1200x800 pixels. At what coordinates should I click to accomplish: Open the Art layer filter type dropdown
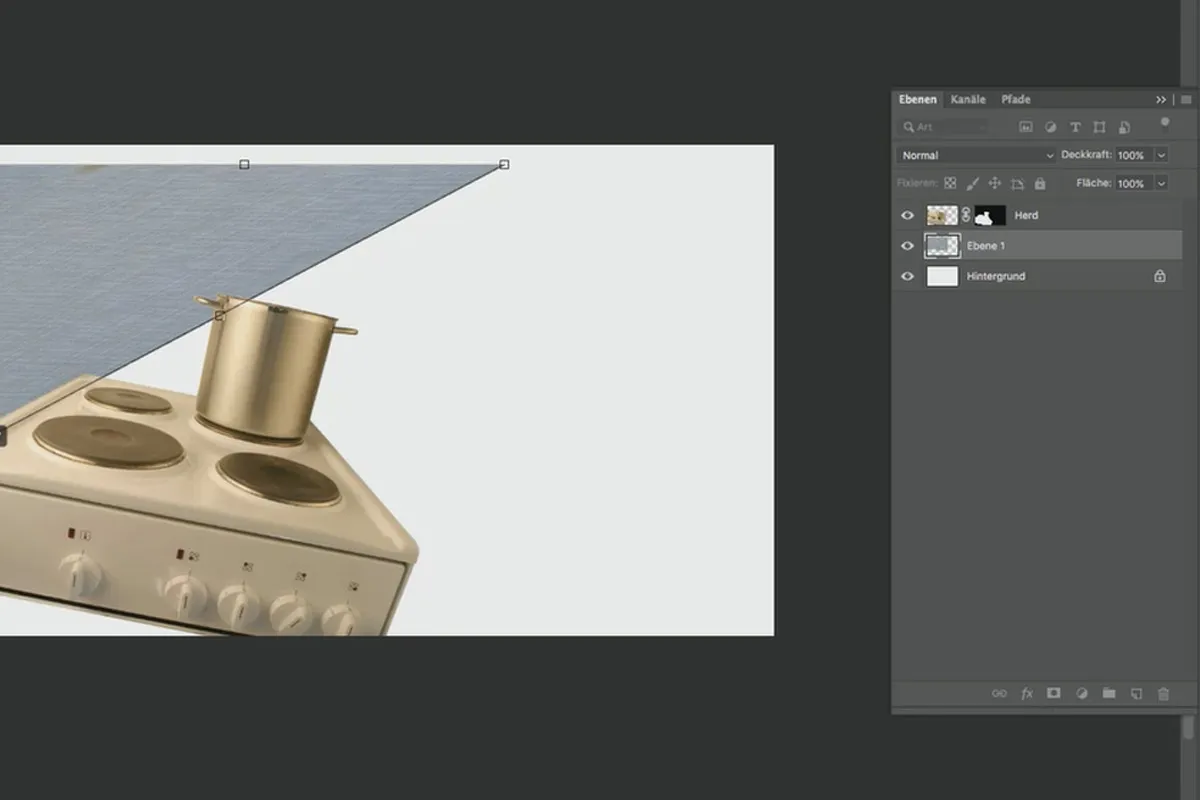(x=945, y=127)
